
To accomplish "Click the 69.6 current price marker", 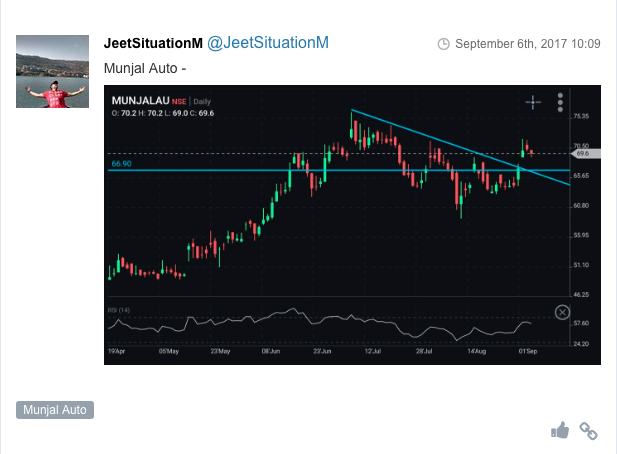I will pyautogui.click(x=586, y=153).
